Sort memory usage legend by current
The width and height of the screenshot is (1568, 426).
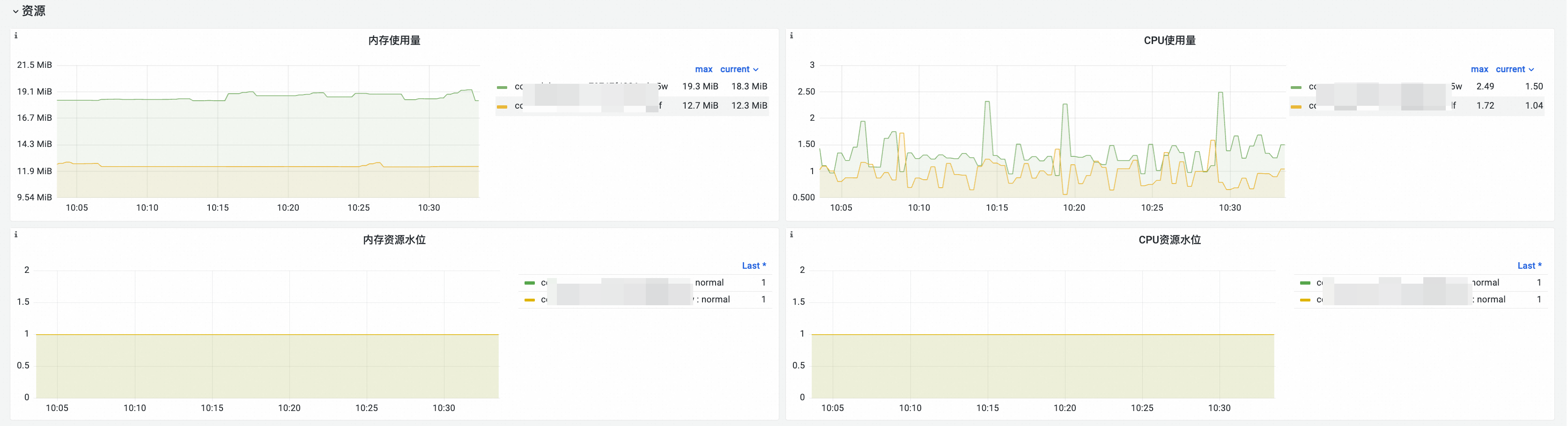[739, 69]
